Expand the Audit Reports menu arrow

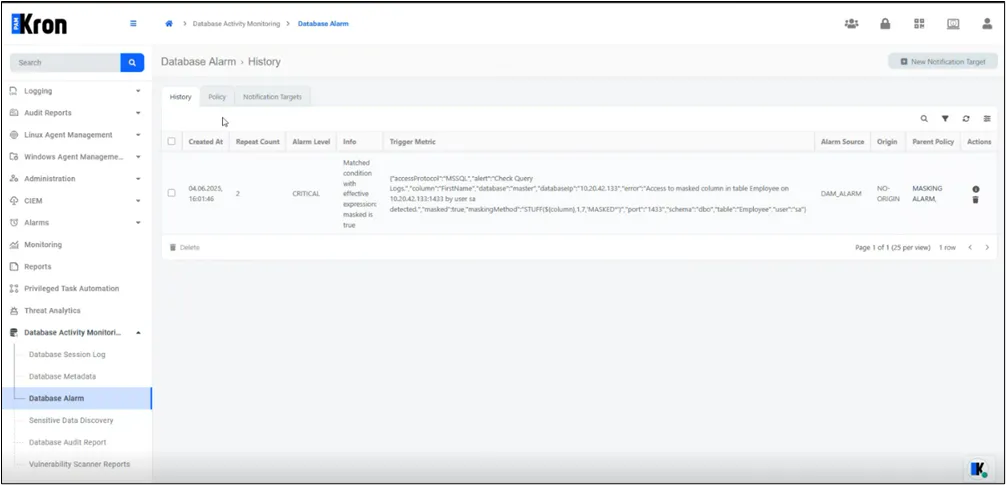click(138, 113)
